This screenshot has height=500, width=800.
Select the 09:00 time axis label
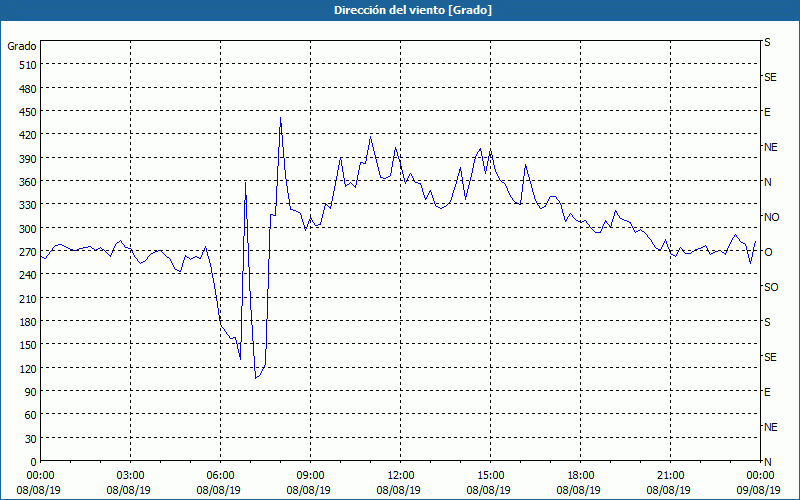[310, 476]
